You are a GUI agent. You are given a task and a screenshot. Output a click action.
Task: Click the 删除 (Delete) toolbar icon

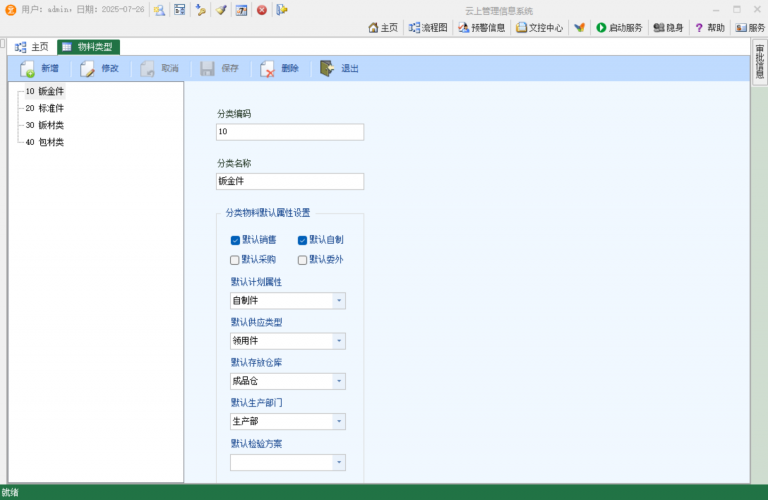268,69
